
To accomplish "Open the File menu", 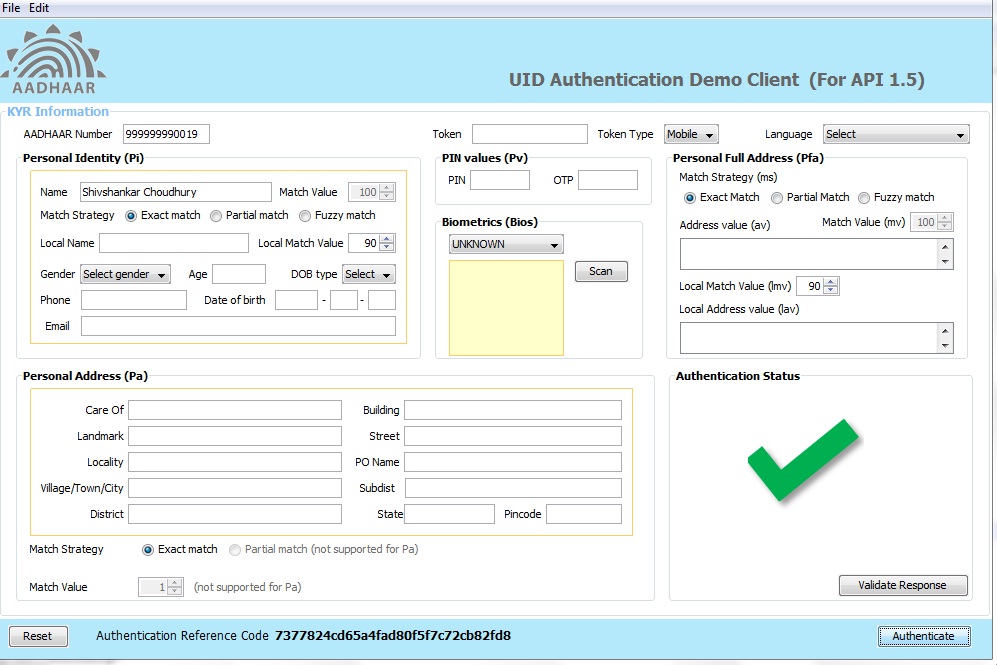I will click(x=12, y=8).
